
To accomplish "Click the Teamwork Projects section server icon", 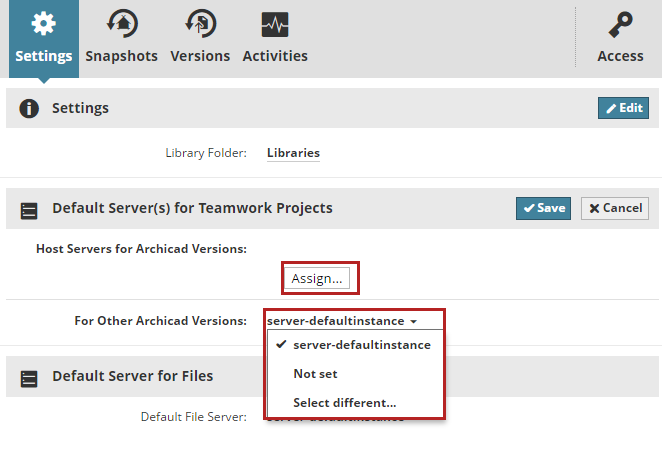I will click(30, 210).
